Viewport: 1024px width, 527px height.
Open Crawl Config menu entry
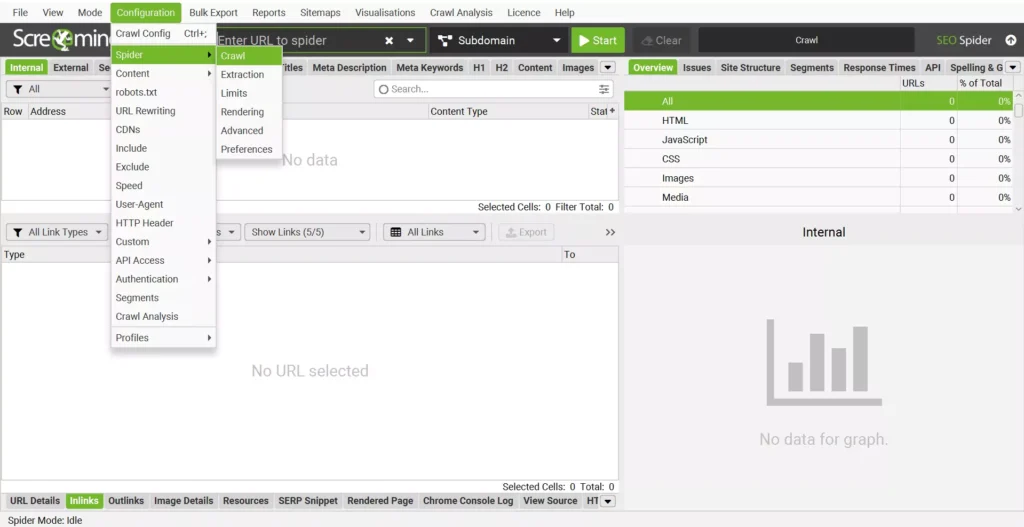[163, 33]
